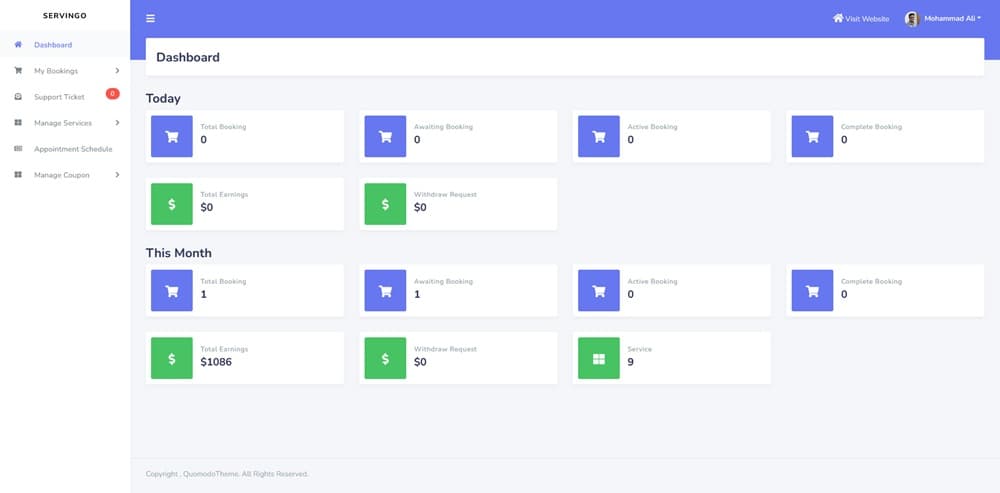1000x493 pixels.
Task: Click the This Month Awaiting Booking cart icon
Action: 385,291
